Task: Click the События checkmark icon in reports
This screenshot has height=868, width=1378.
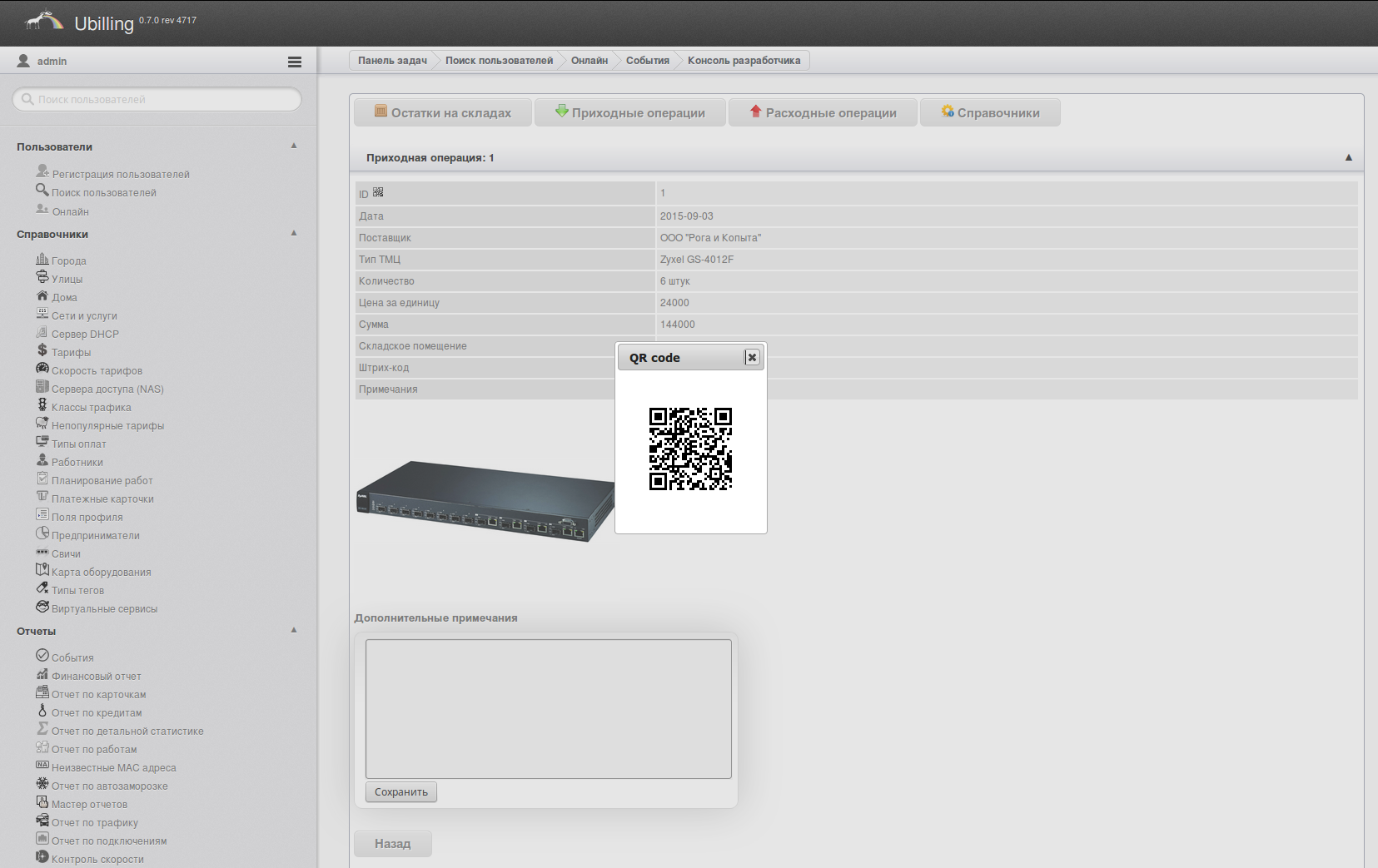Action: [x=42, y=656]
